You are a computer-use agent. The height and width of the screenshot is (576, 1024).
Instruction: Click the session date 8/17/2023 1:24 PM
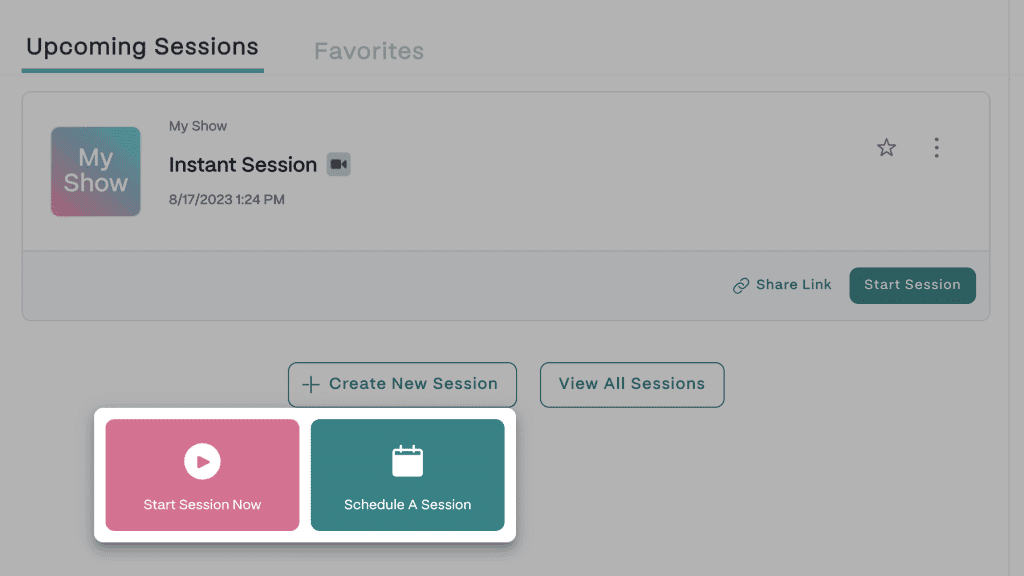coord(227,199)
